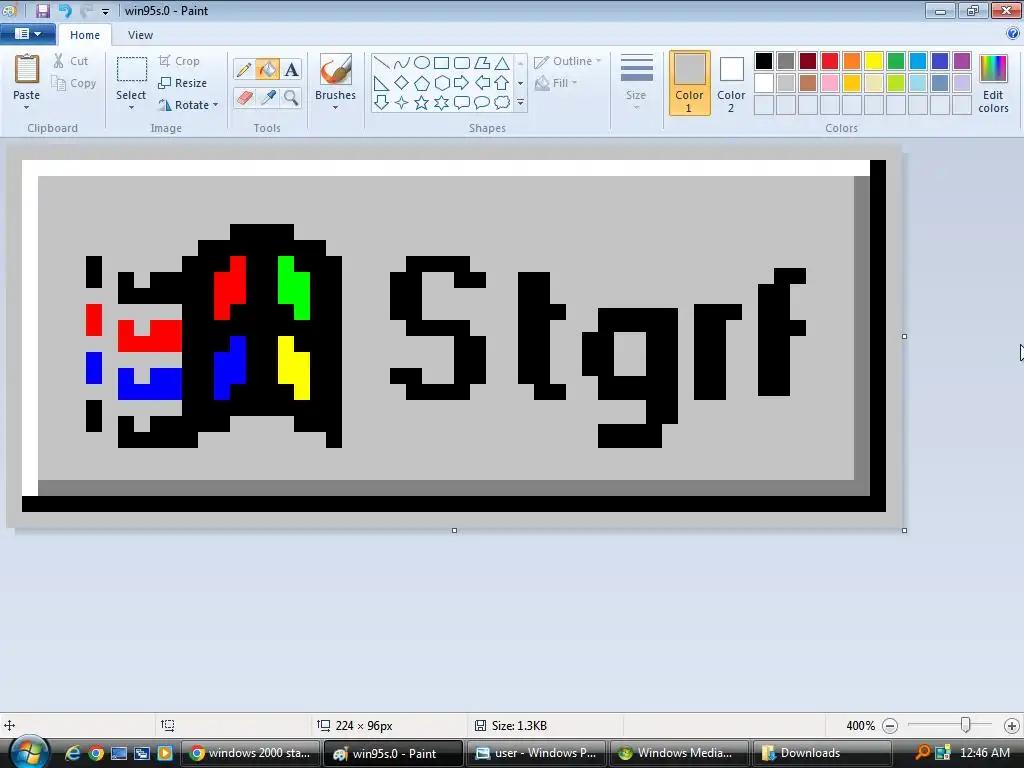
Task: Choose the Six-point star shape
Action: [x=441, y=103]
